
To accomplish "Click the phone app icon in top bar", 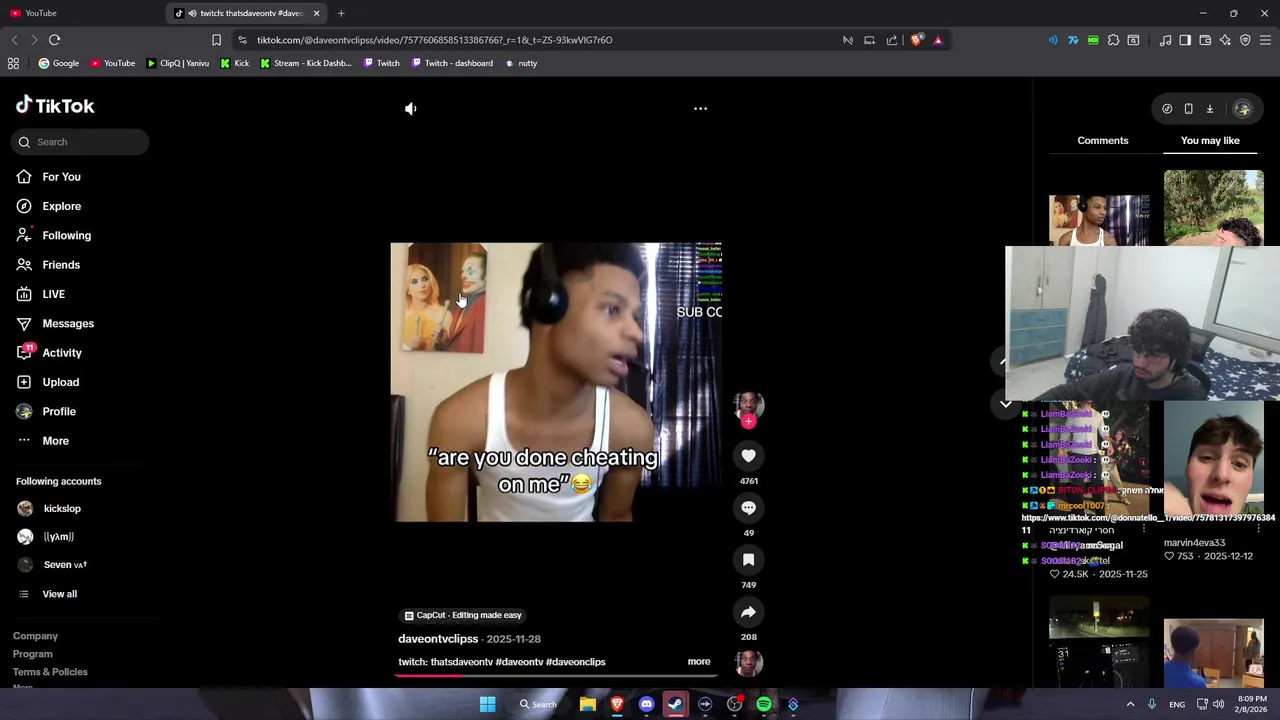I will (x=1188, y=109).
